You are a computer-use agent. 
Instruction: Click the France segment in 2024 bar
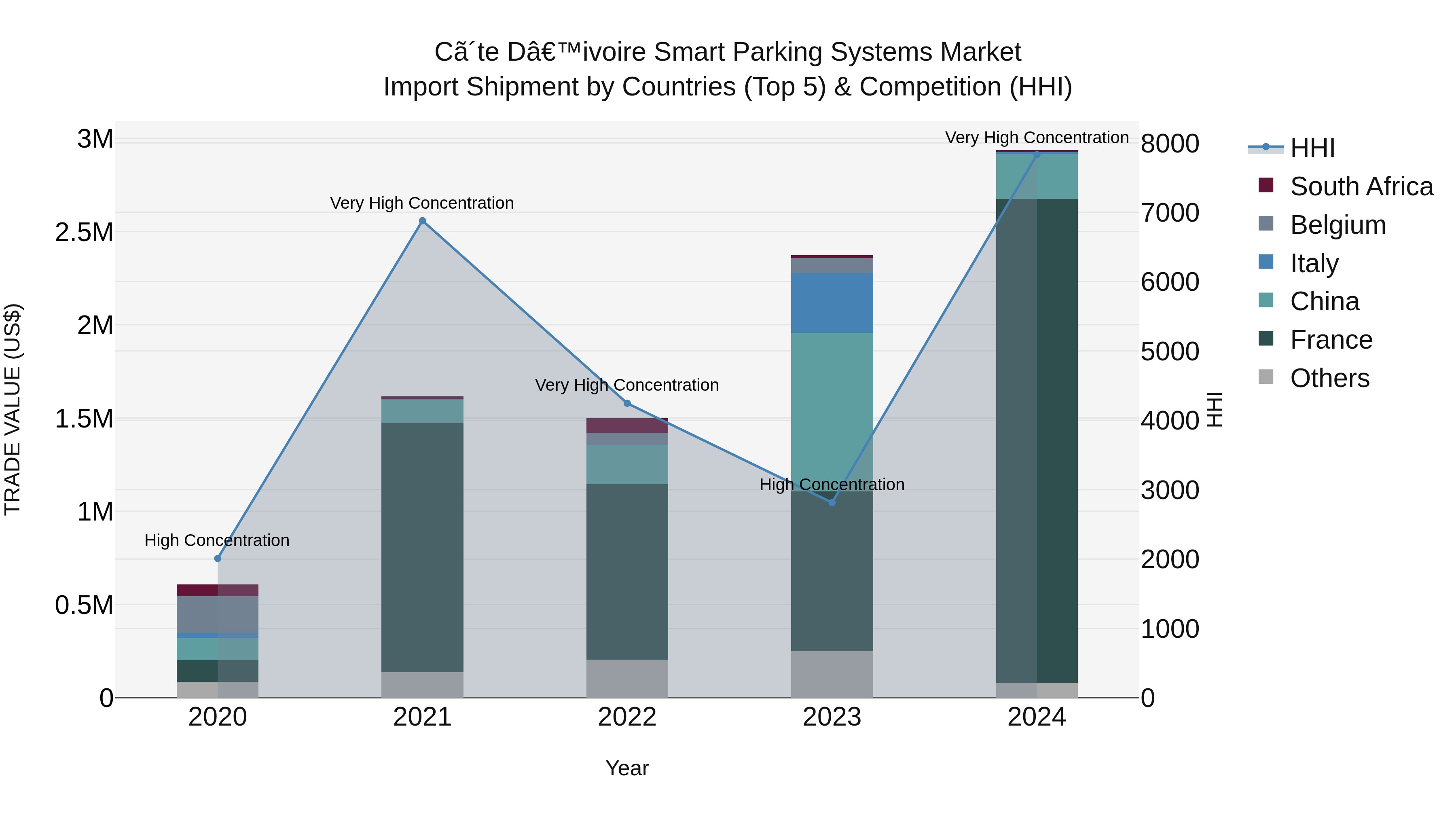click(x=1037, y=441)
